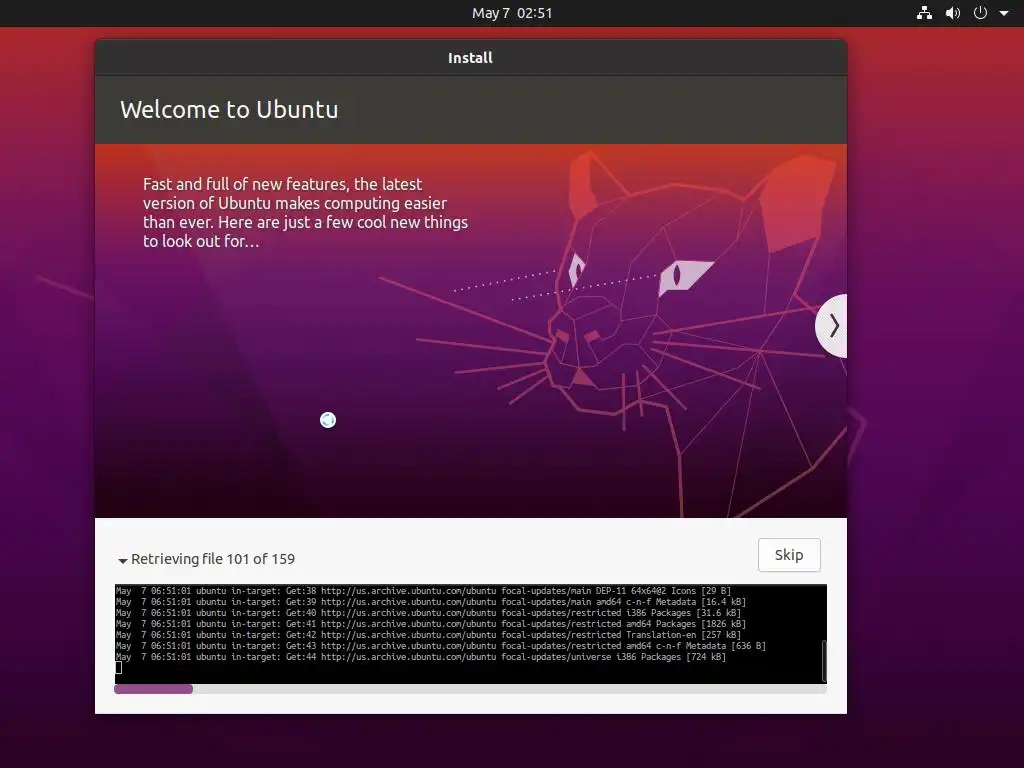
Task: Click the 'Retrieving file 101 of 159' label
Action: (213, 559)
